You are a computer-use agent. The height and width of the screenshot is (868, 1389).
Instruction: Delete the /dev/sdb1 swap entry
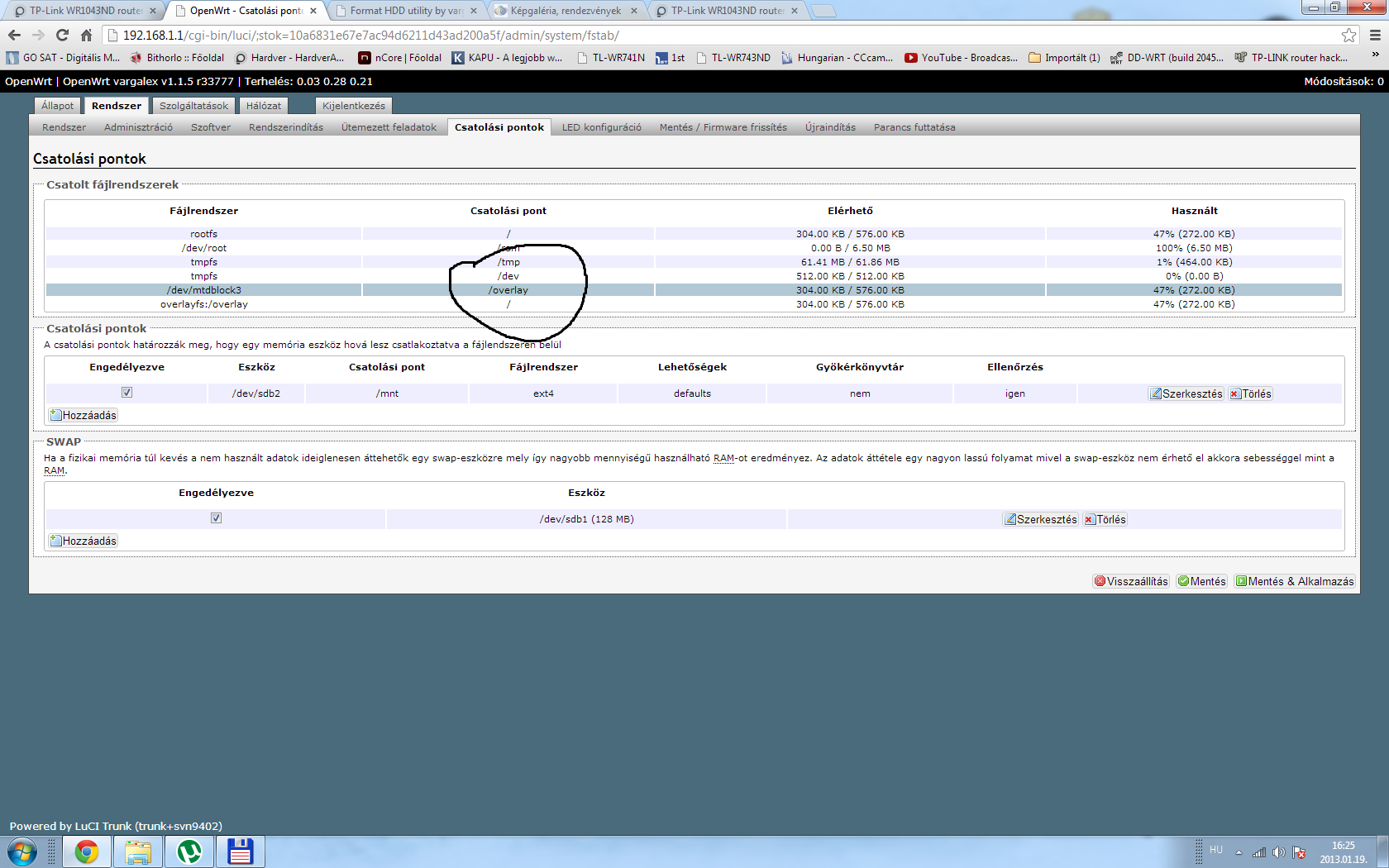click(1105, 519)
